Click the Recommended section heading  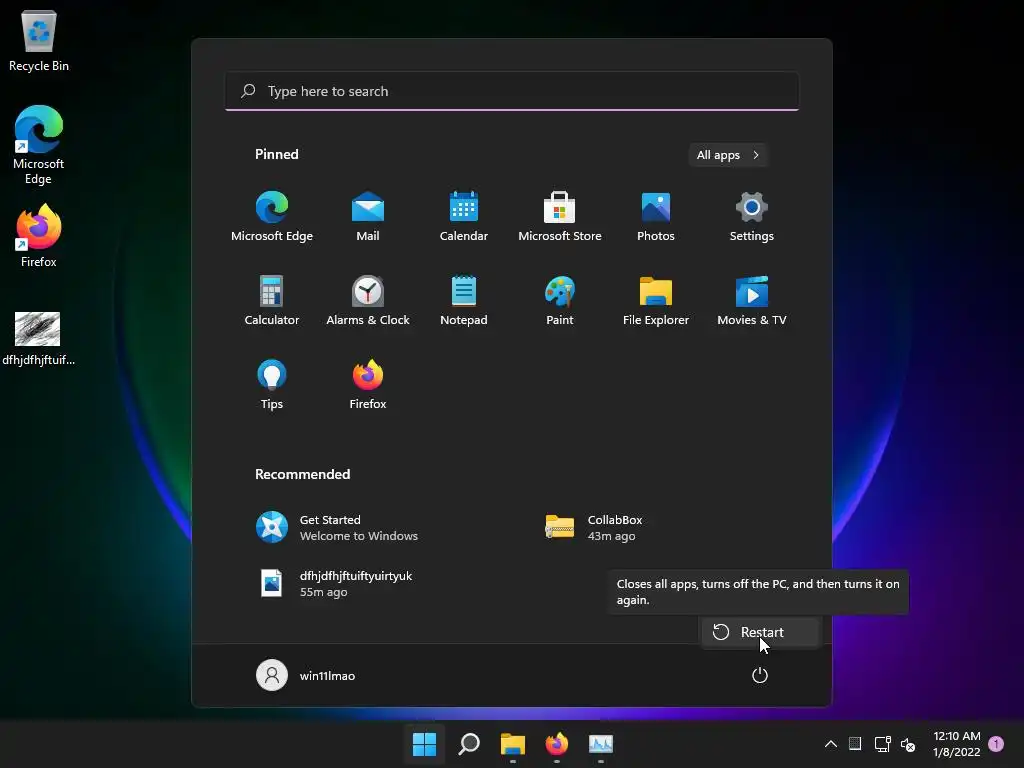[302, 474]
